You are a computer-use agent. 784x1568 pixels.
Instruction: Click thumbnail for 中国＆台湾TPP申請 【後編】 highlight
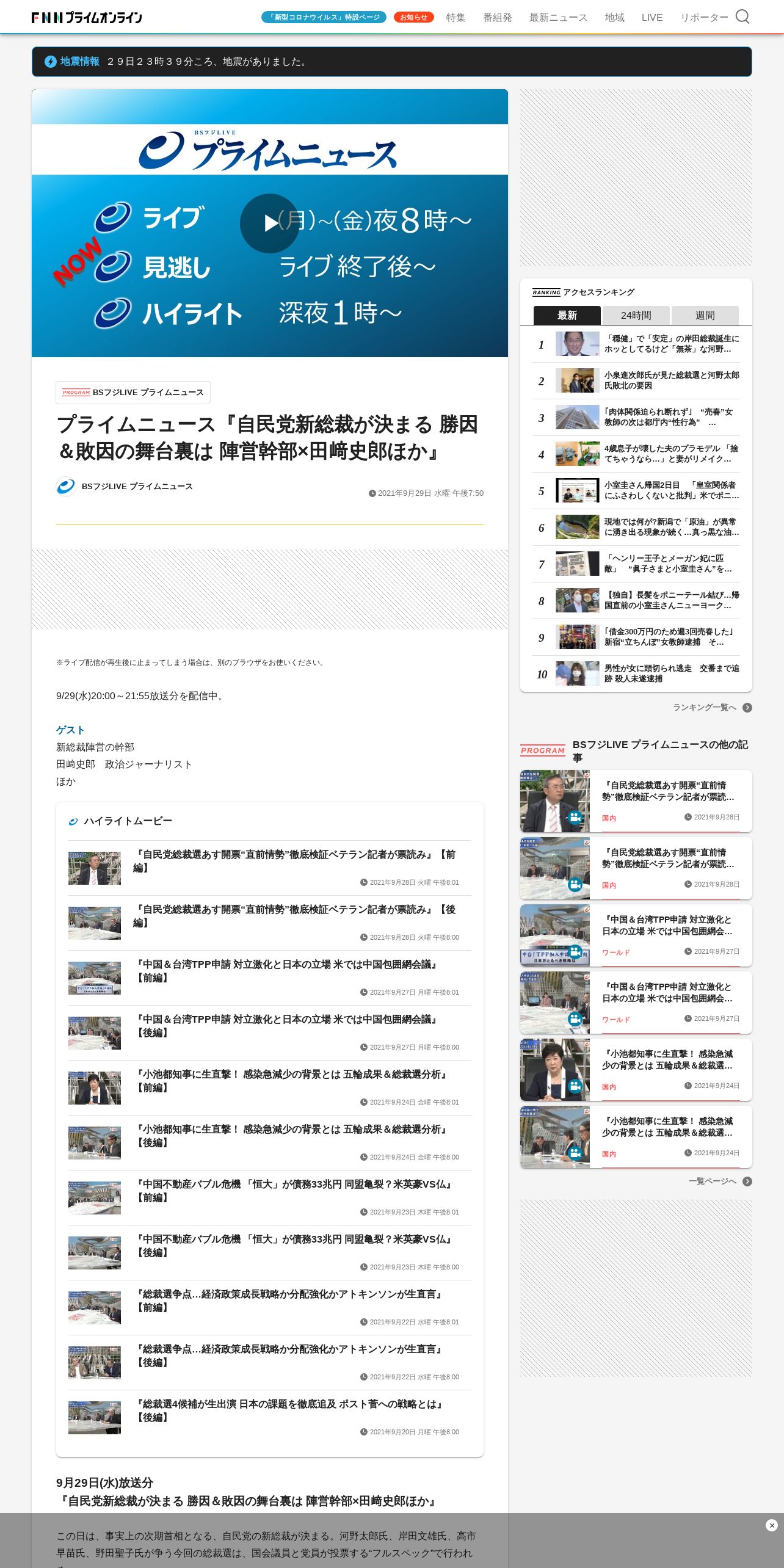pyautogui.click(x=95, y=1033)
